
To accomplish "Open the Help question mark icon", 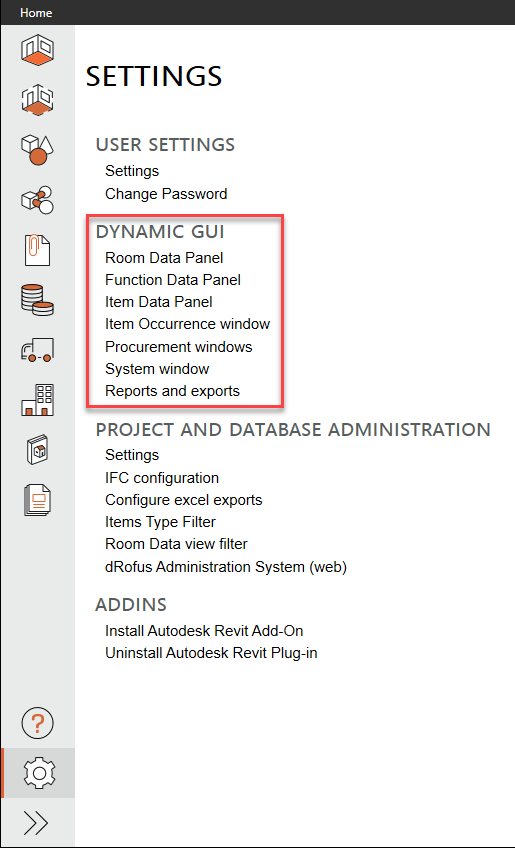I will pos(37,722).
